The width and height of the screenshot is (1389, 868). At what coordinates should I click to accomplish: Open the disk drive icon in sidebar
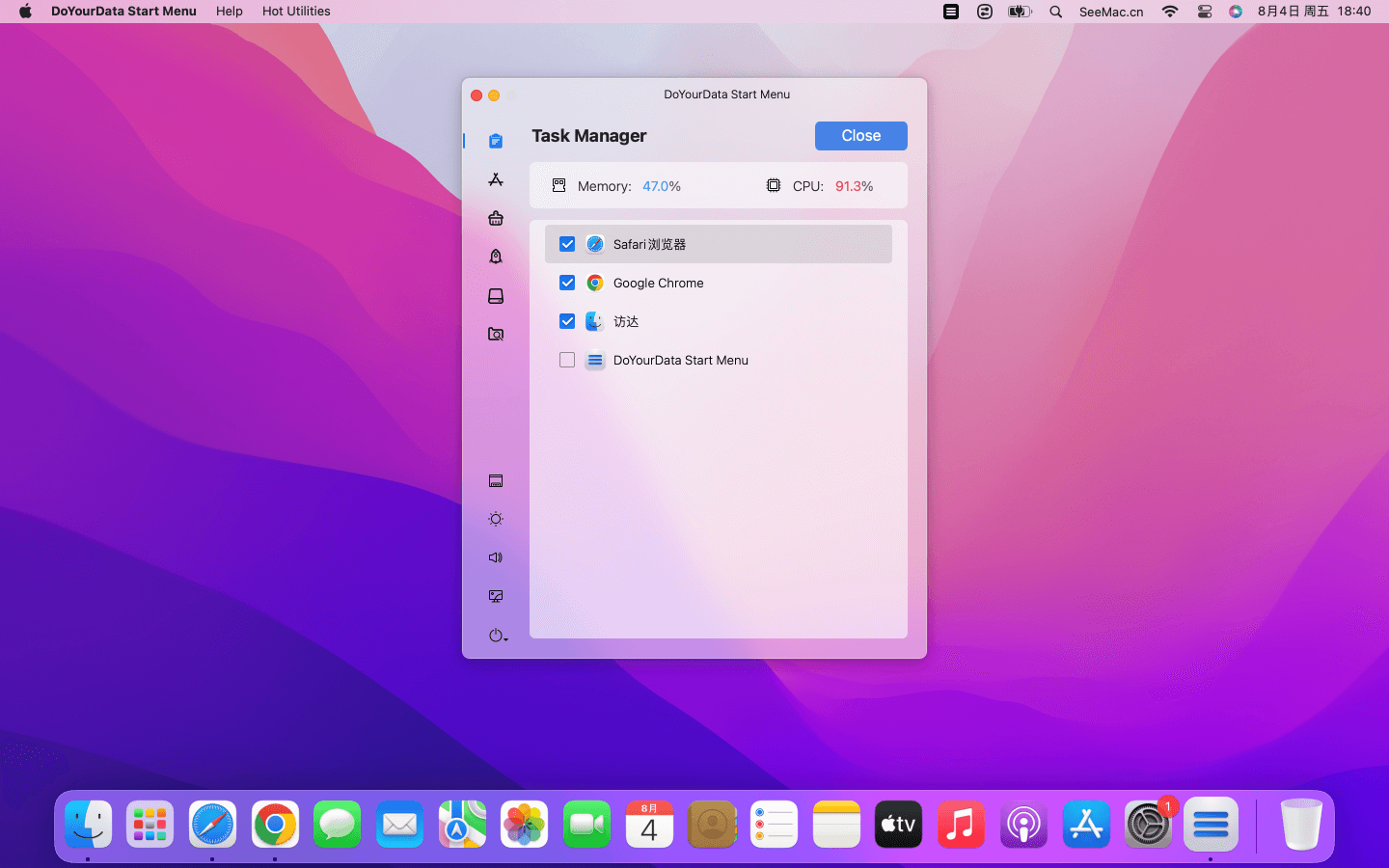tap(496, 296)
